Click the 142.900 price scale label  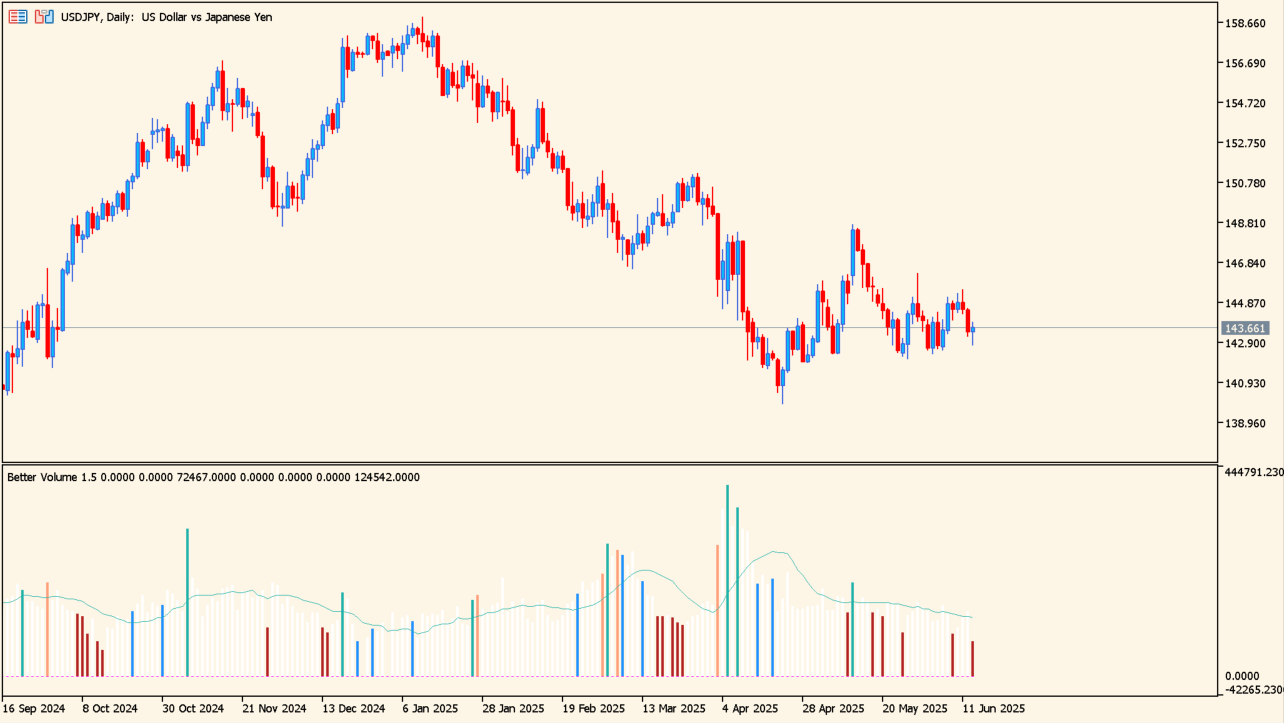point(1245,343)
